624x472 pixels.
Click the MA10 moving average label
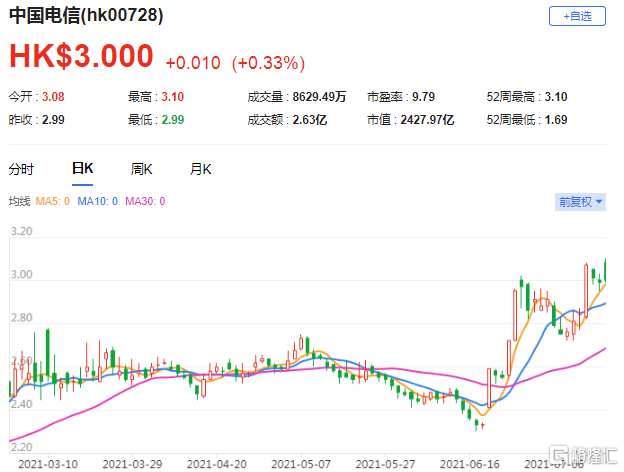98,201
